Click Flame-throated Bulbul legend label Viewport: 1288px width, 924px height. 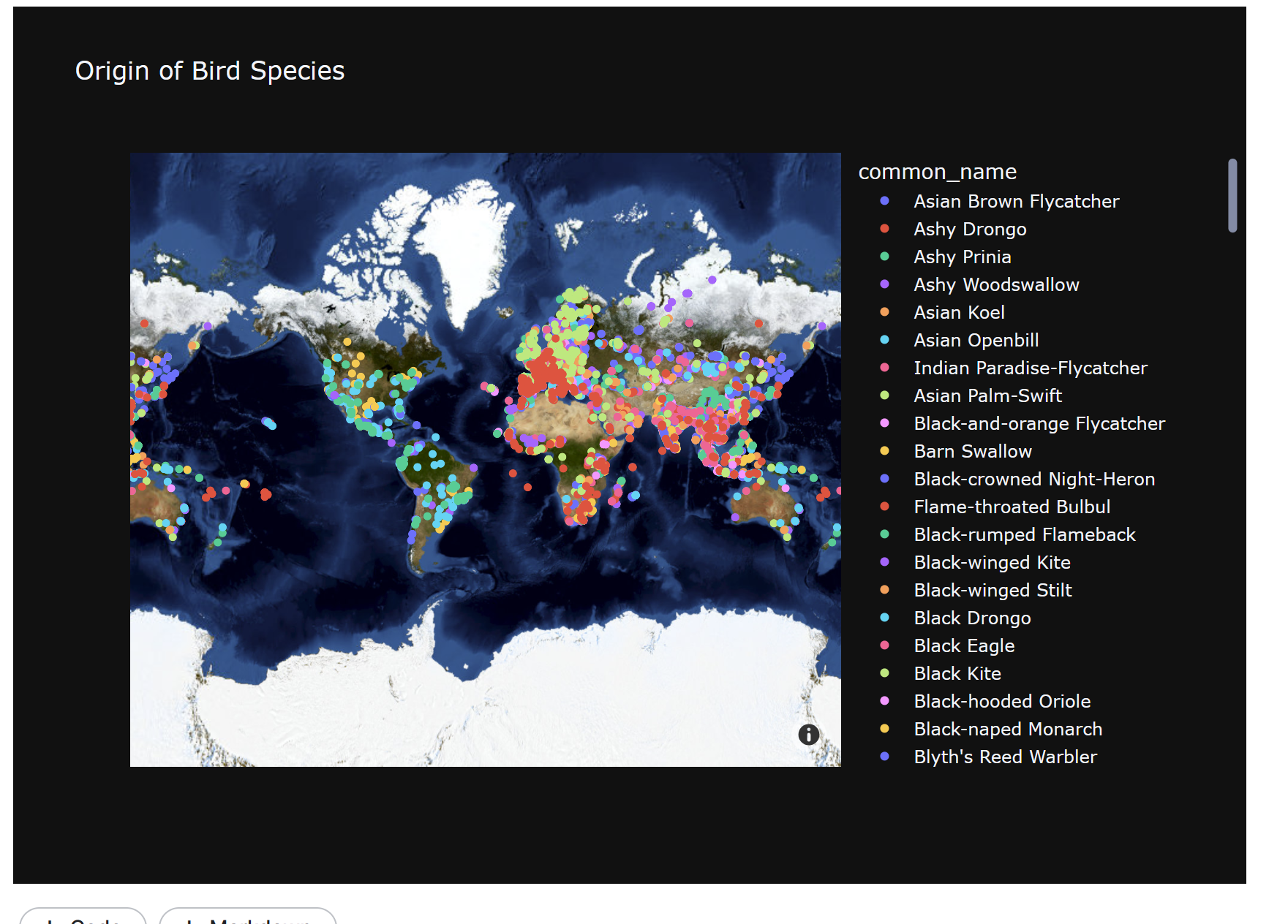pos(1012,507)
